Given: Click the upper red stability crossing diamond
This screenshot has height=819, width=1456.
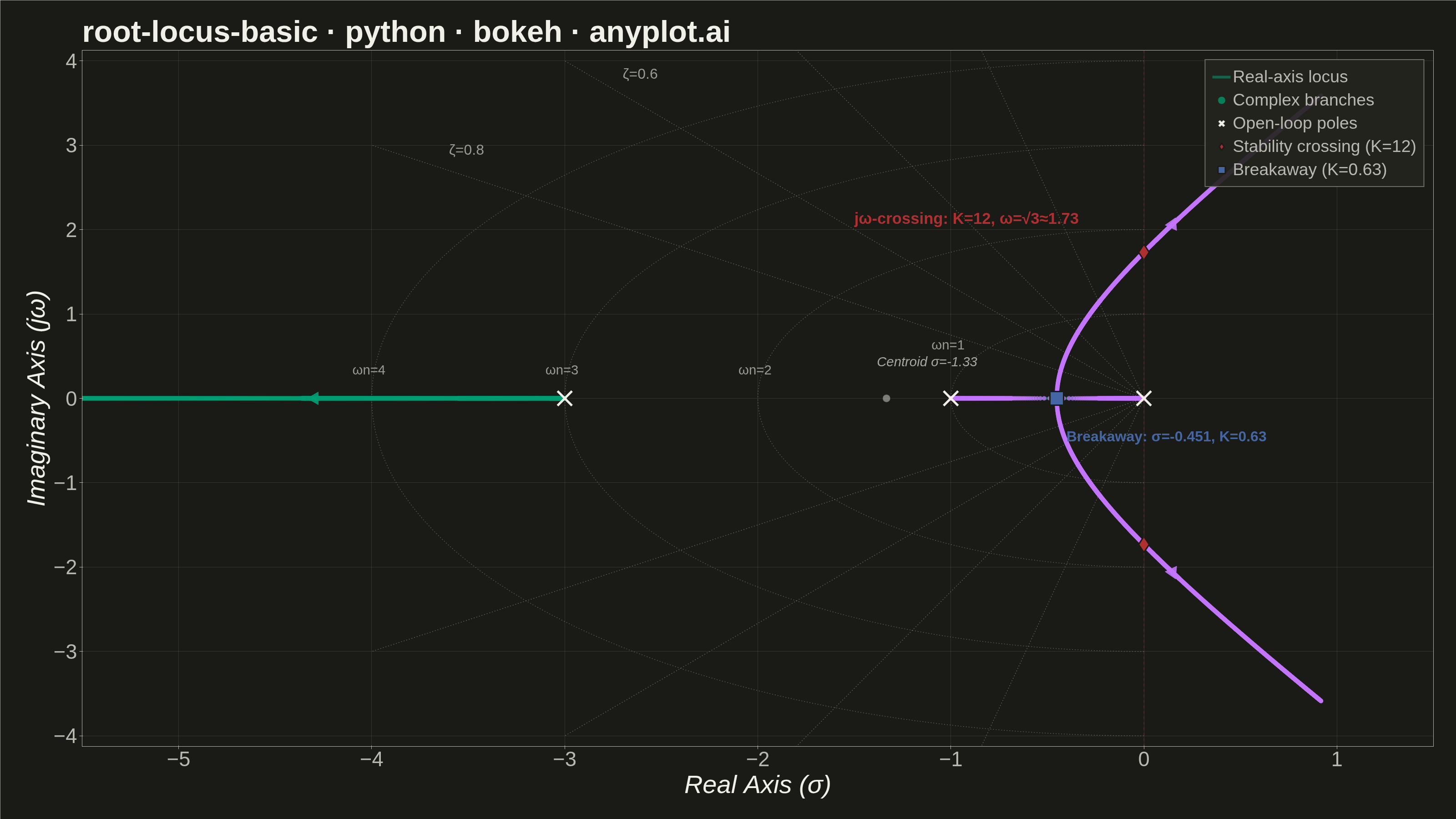Looking at the screenshot, I should click(1143, 252).
